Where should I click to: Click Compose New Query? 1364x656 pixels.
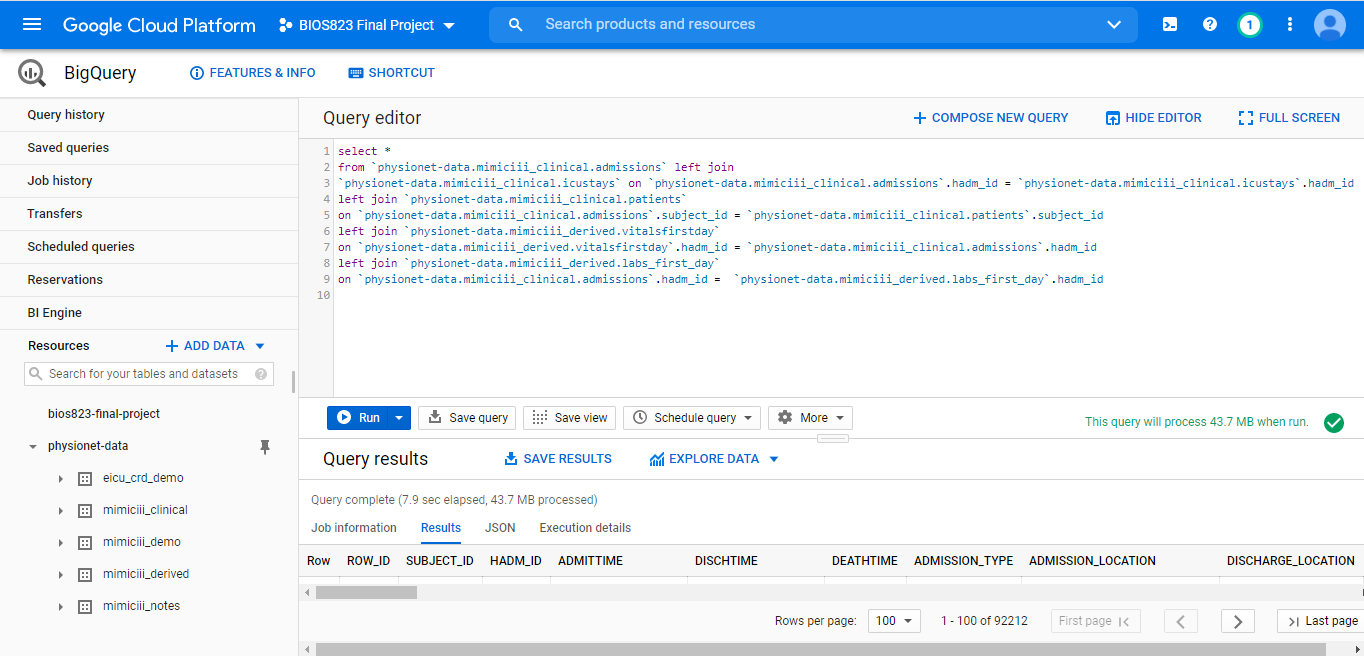991,118
